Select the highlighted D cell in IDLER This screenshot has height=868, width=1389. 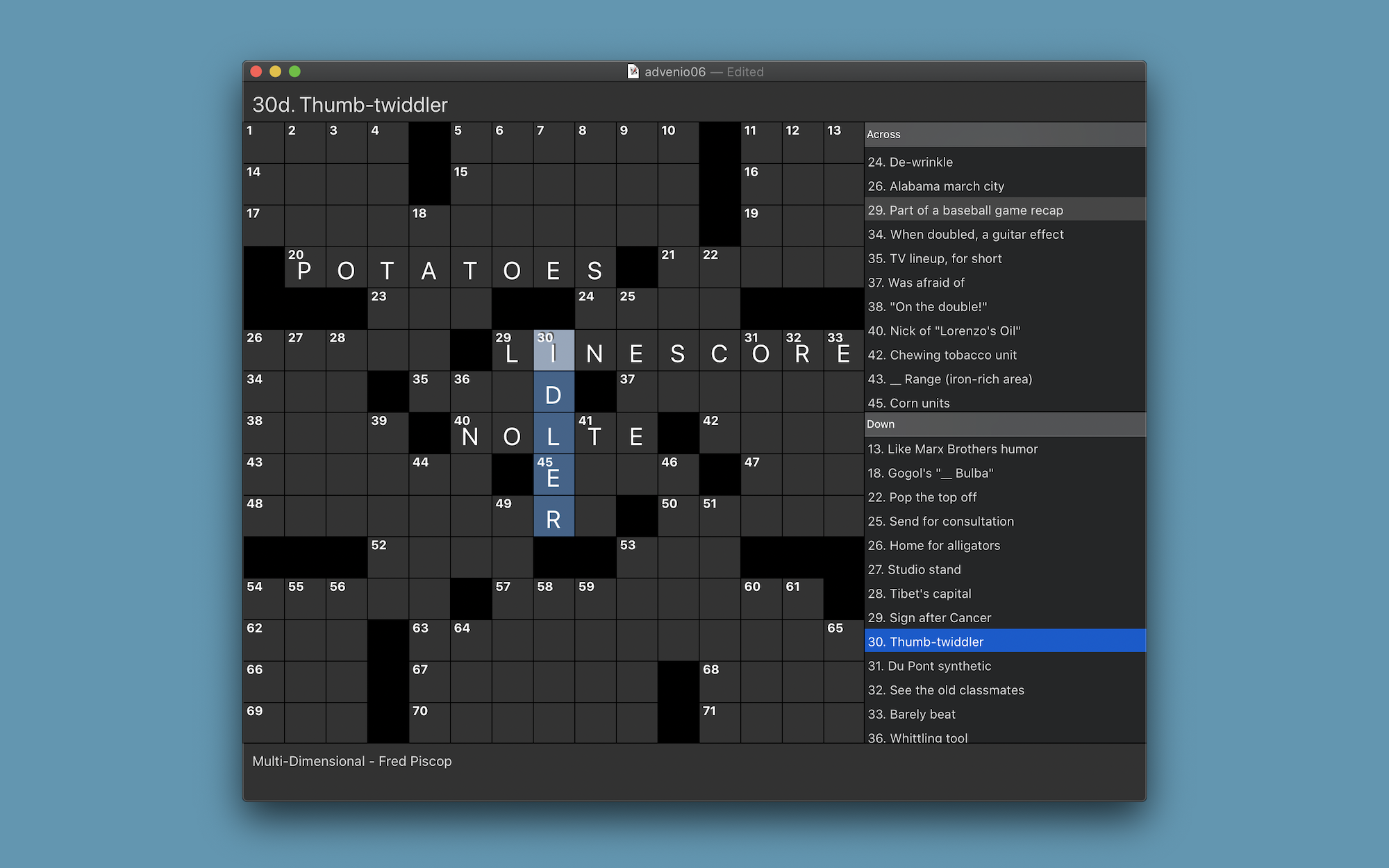tap(554, 392)
